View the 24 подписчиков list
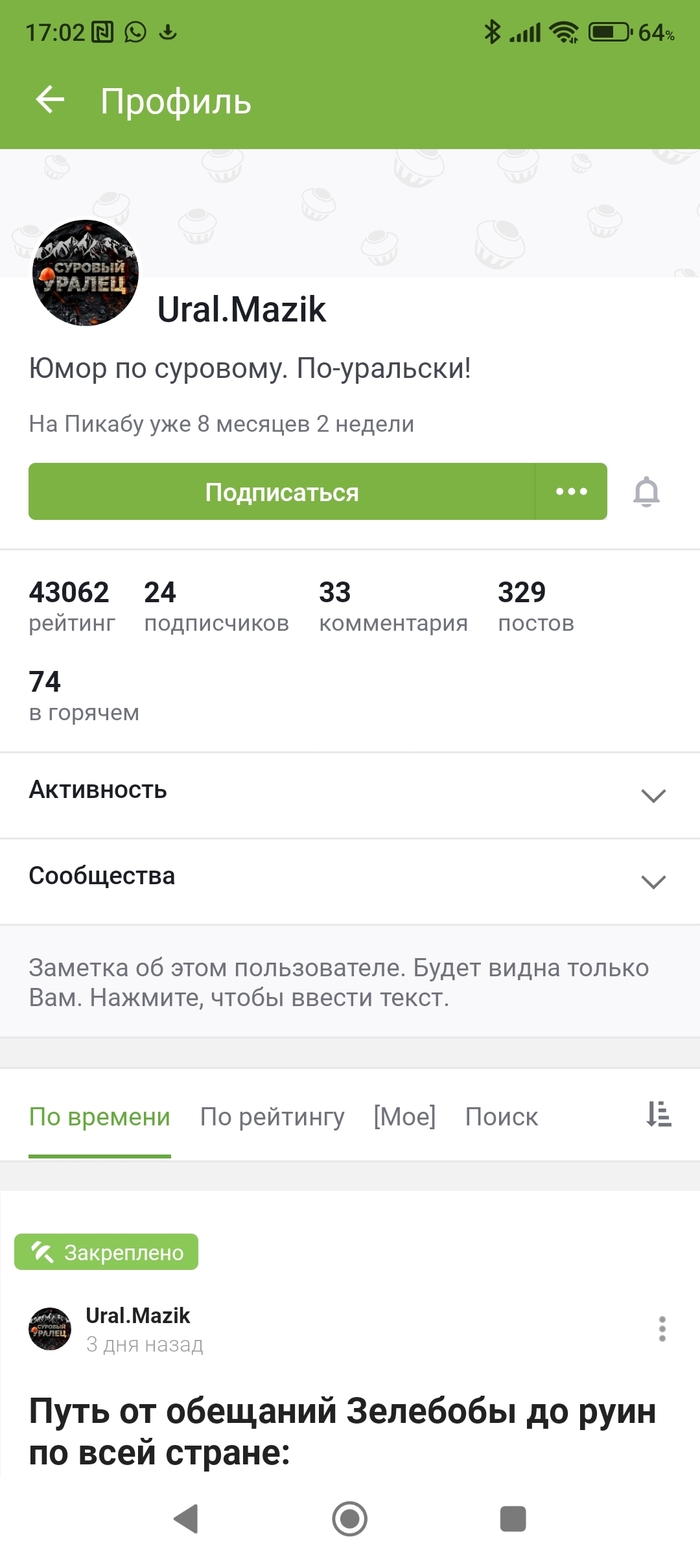Image resolution: width=700 pixels, height=1561 pixels. click(216, 606)
